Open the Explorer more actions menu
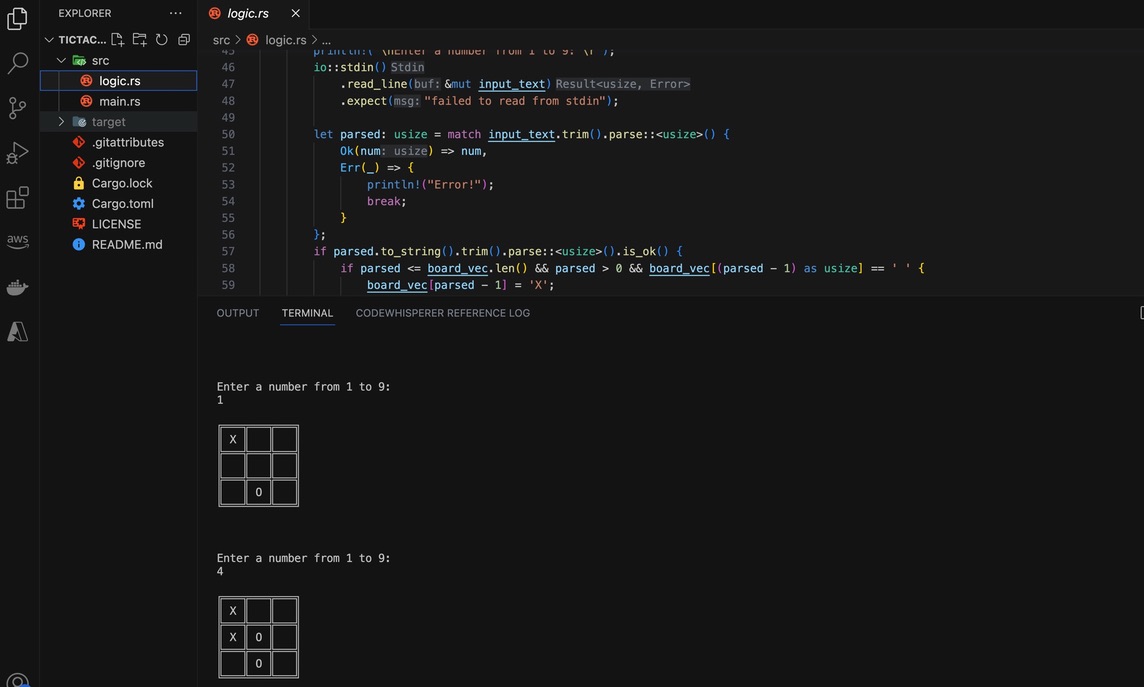The height and width of the screenshot is (687, 1144). pos(176,13)
